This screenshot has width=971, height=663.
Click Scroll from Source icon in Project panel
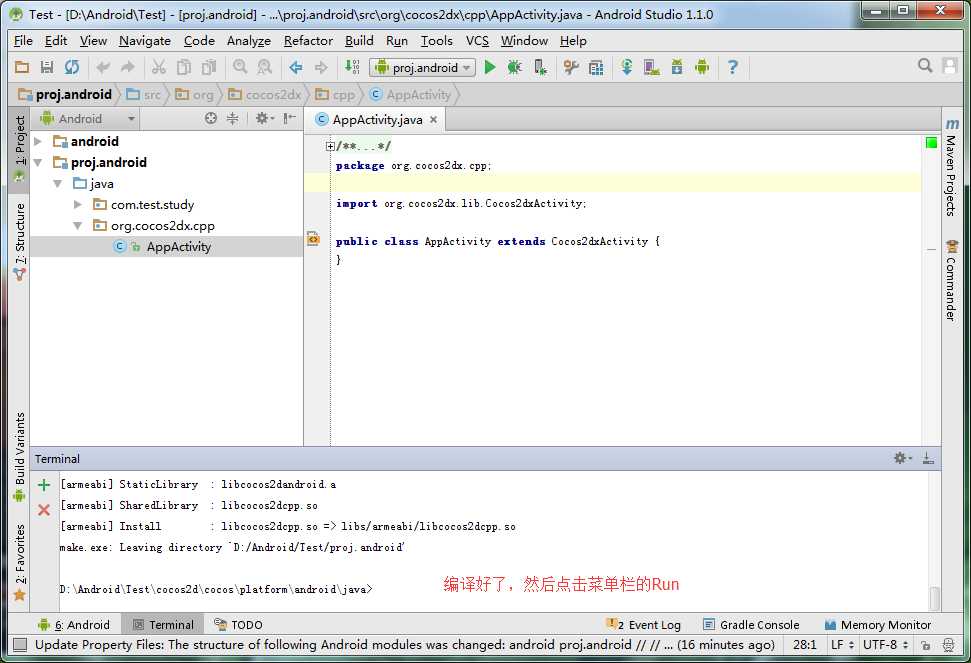click(x=211, y=118)
